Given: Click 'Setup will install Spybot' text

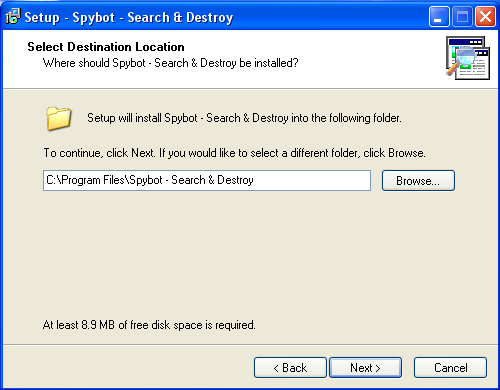Looking at the screenshot, I should (244, 118).
